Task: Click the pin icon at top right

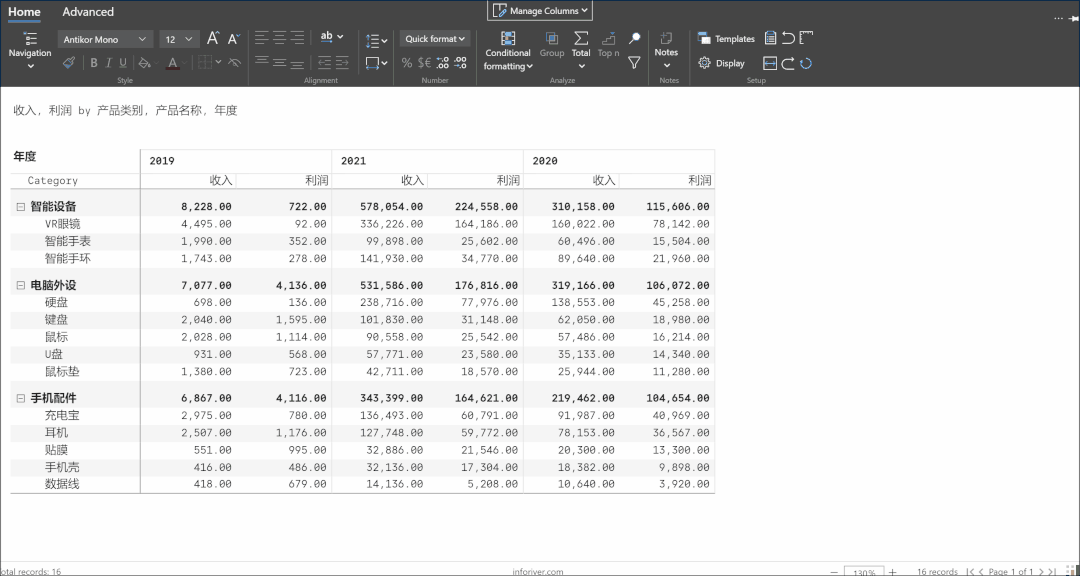Action: pyautogui.click(x=1072, y=19)
